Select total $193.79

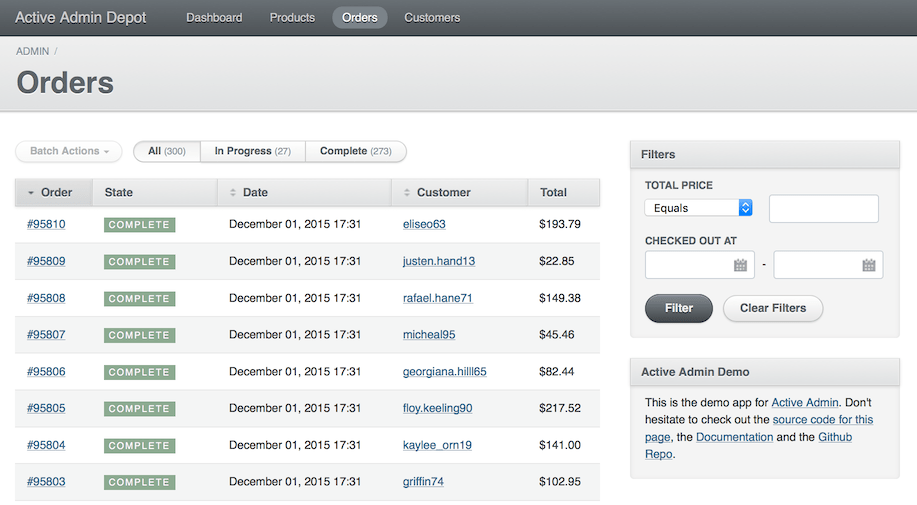pyautogui.click(x=560, y=224)
